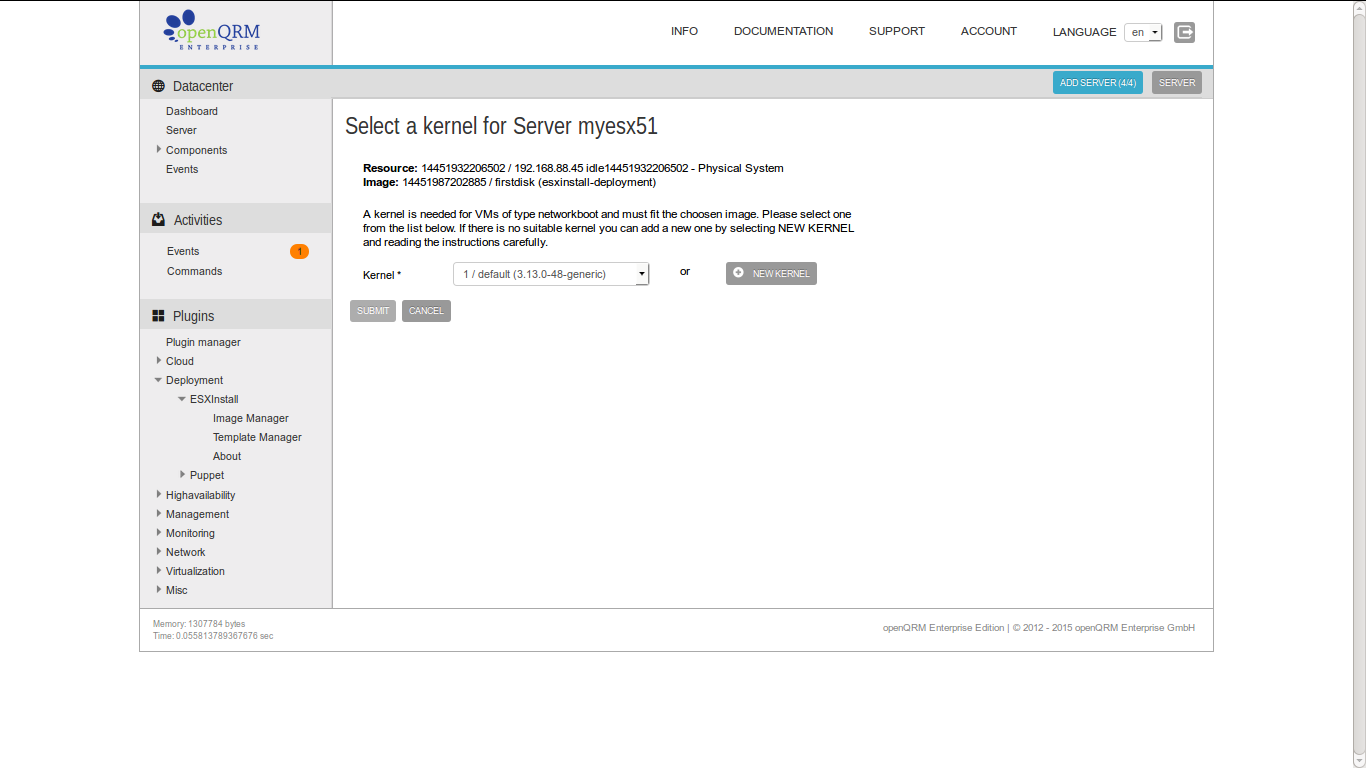Open the ESXInstall About page

[227, 456]
